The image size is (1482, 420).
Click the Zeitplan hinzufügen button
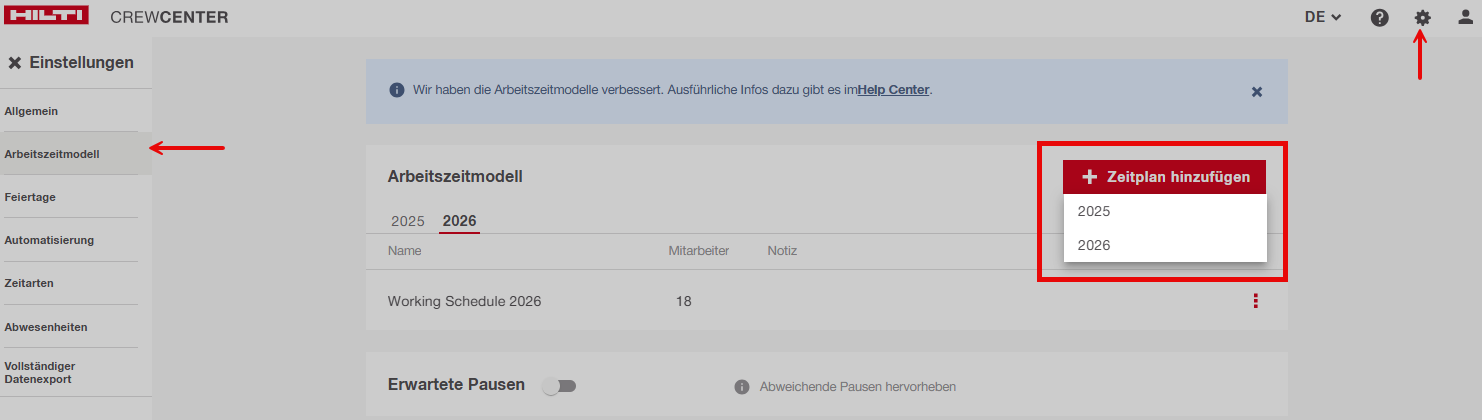point(1165,177)
